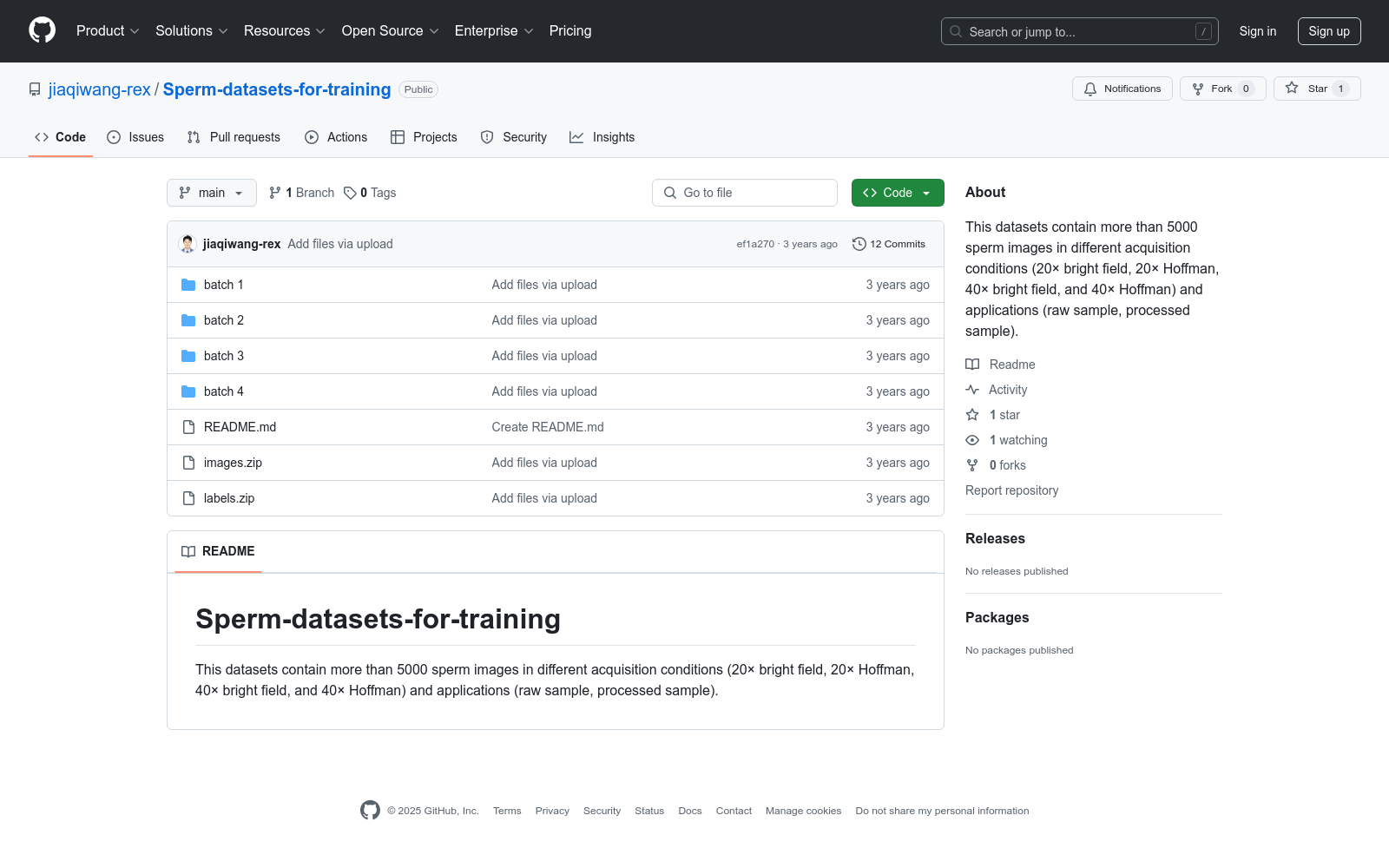Open the Actions tab
The height and width of the screenshot is (868, 1389).
tap(336, 137)
